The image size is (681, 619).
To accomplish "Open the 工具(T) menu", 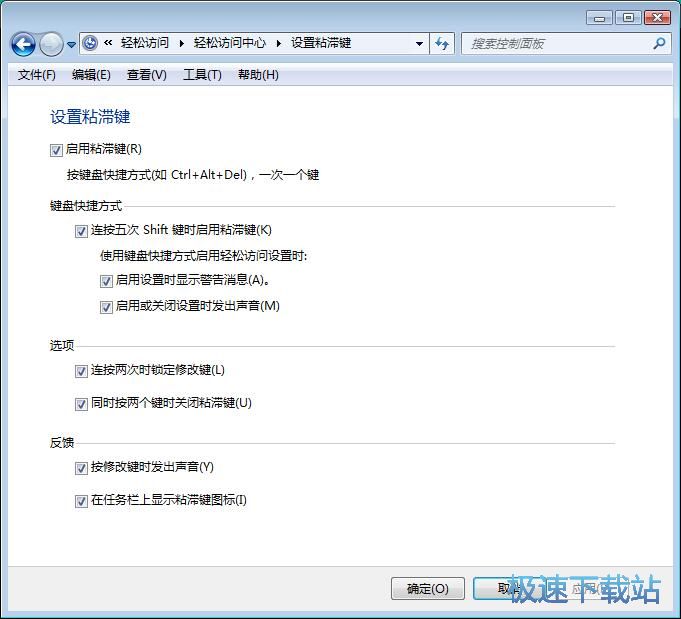I will 202,75.
